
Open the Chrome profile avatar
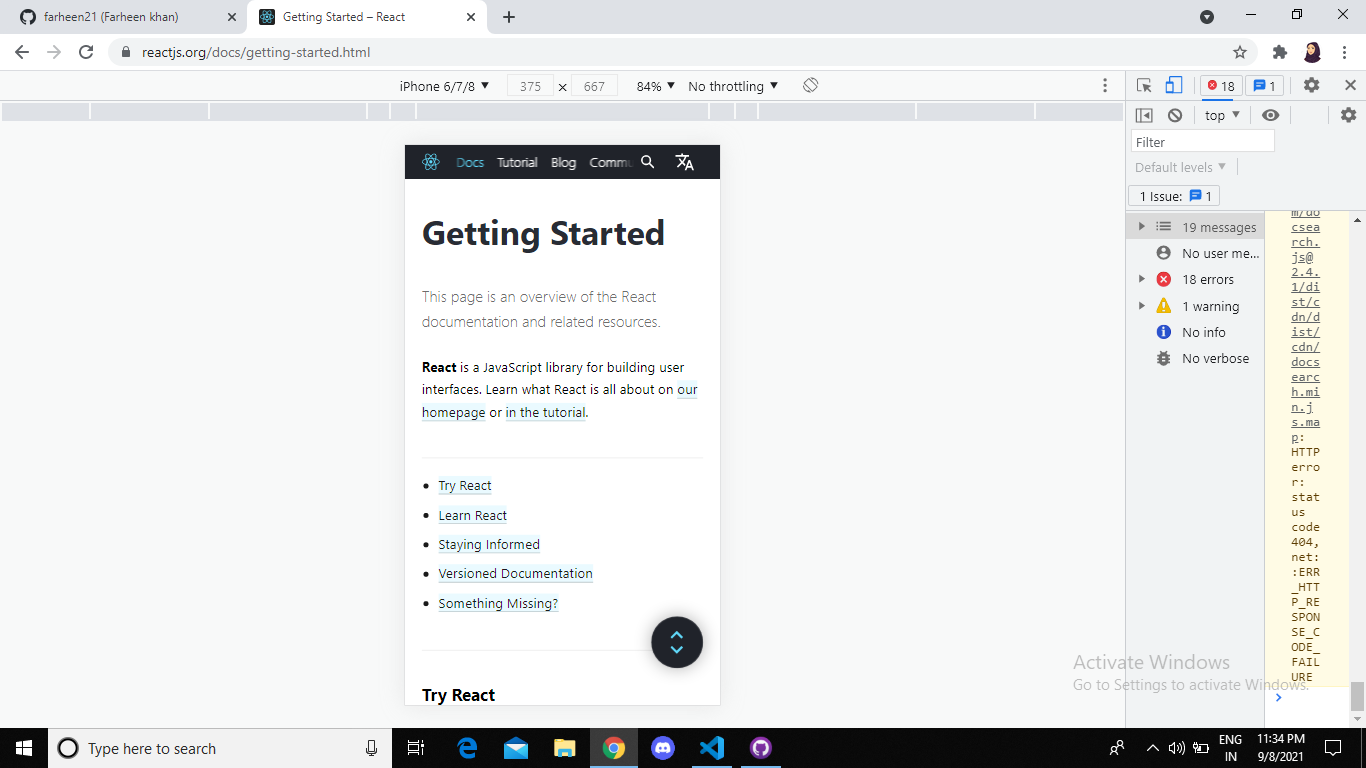pos(1313,52)
